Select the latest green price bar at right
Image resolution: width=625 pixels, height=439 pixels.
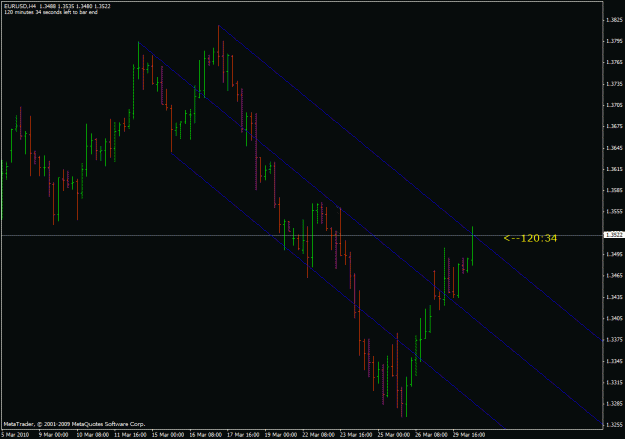coord(472,246)
